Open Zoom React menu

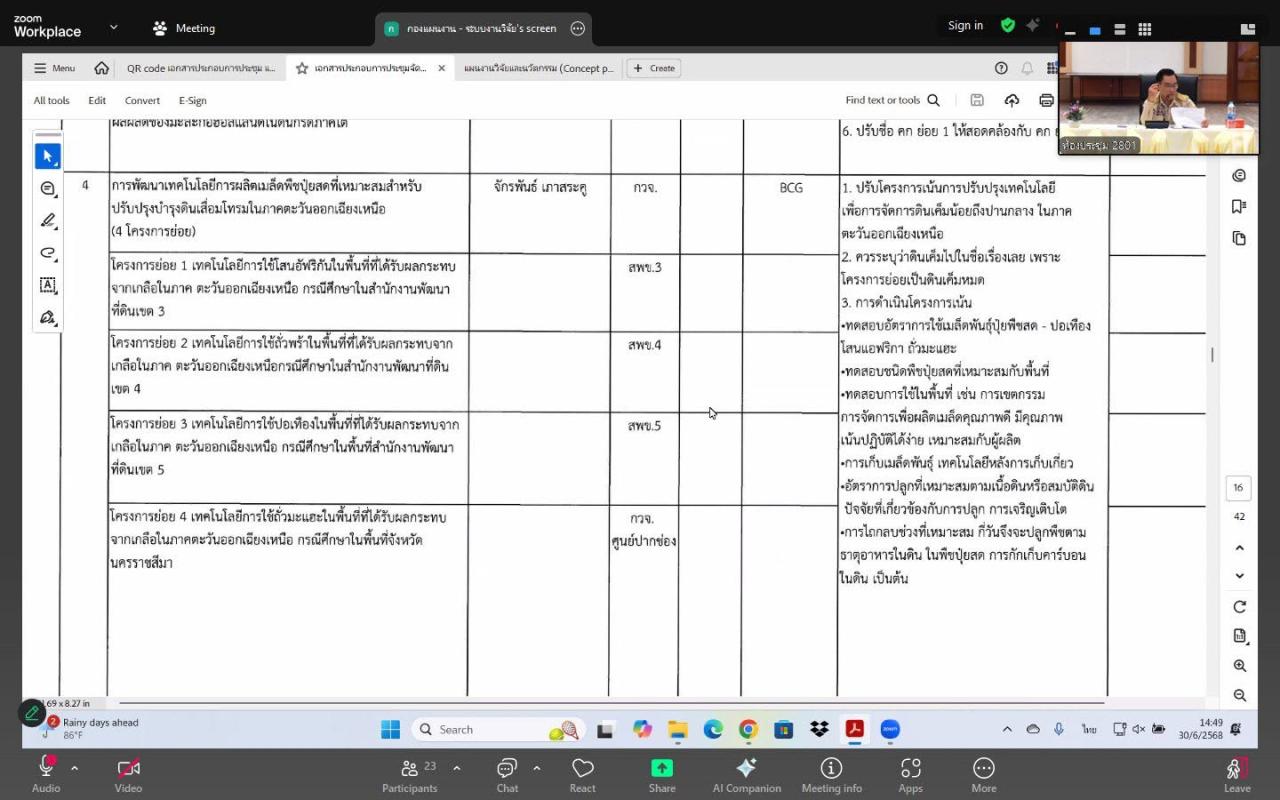click(x=583, y=773)
